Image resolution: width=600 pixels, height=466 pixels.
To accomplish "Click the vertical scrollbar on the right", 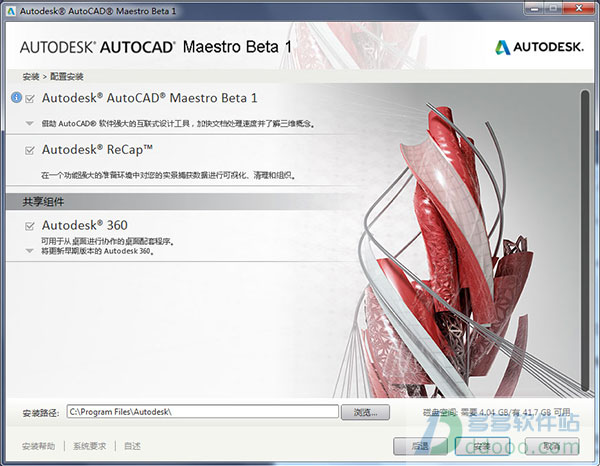I will coord(585,240).
